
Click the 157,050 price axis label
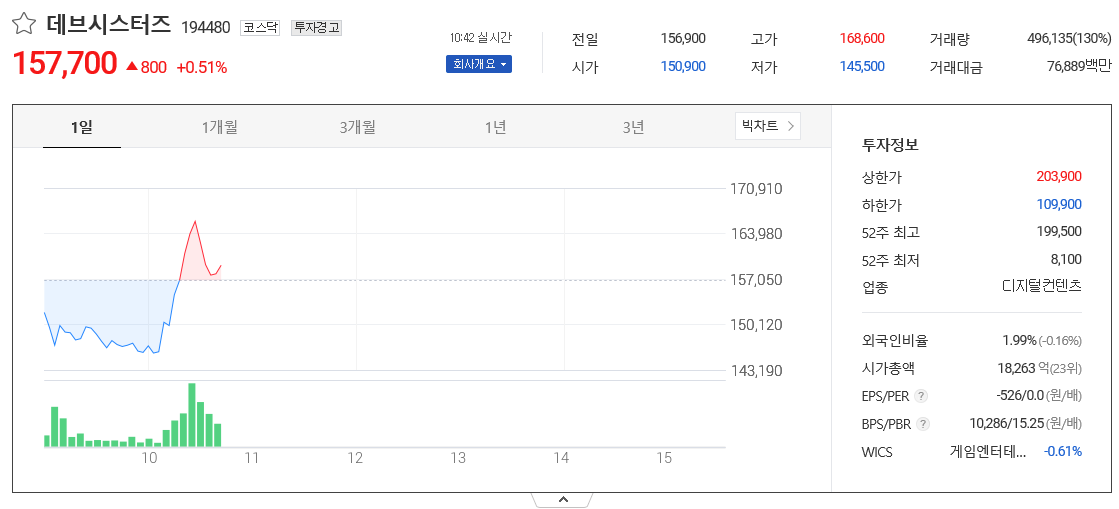756,279
